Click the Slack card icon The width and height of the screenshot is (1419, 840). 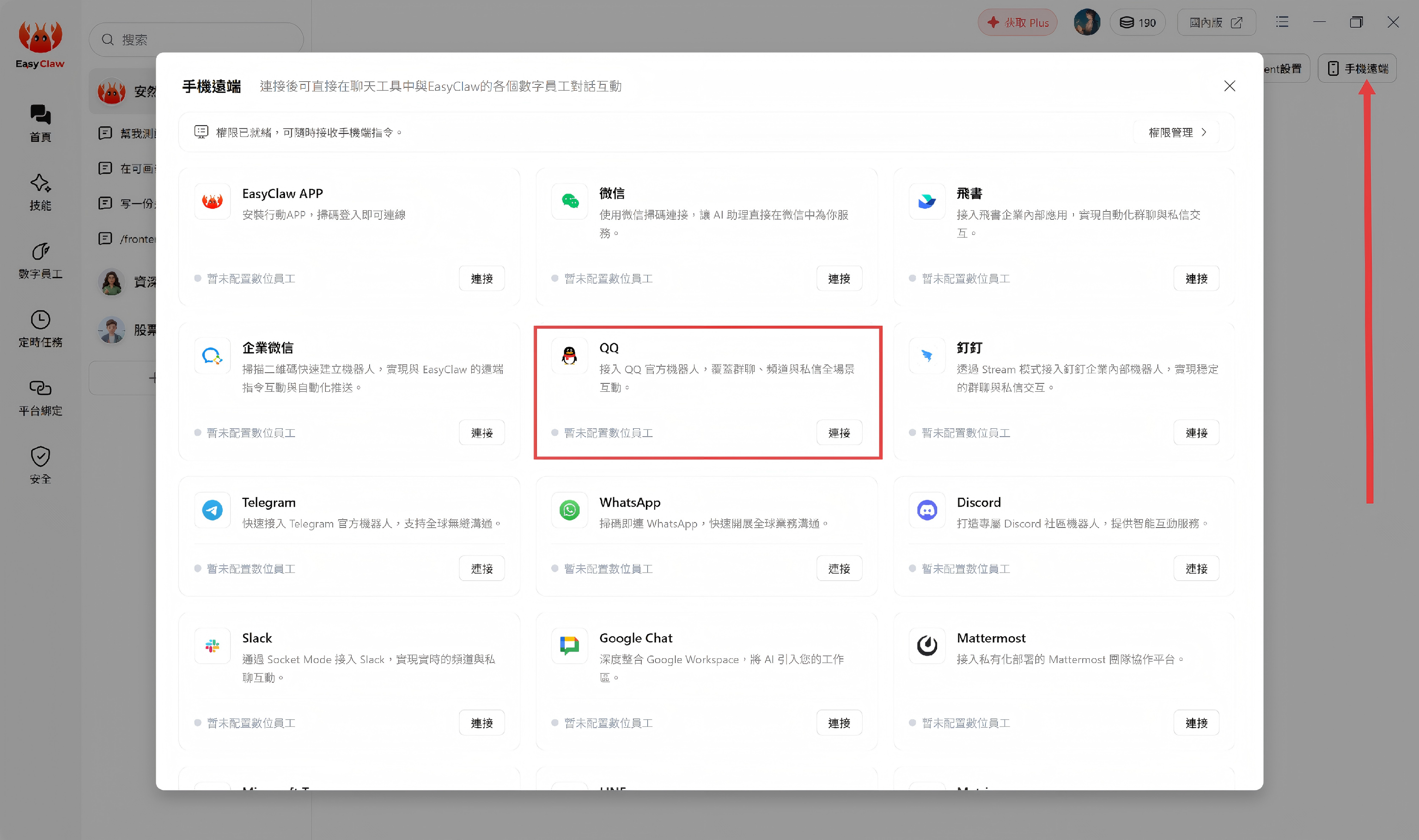click(x=212, y=646)
